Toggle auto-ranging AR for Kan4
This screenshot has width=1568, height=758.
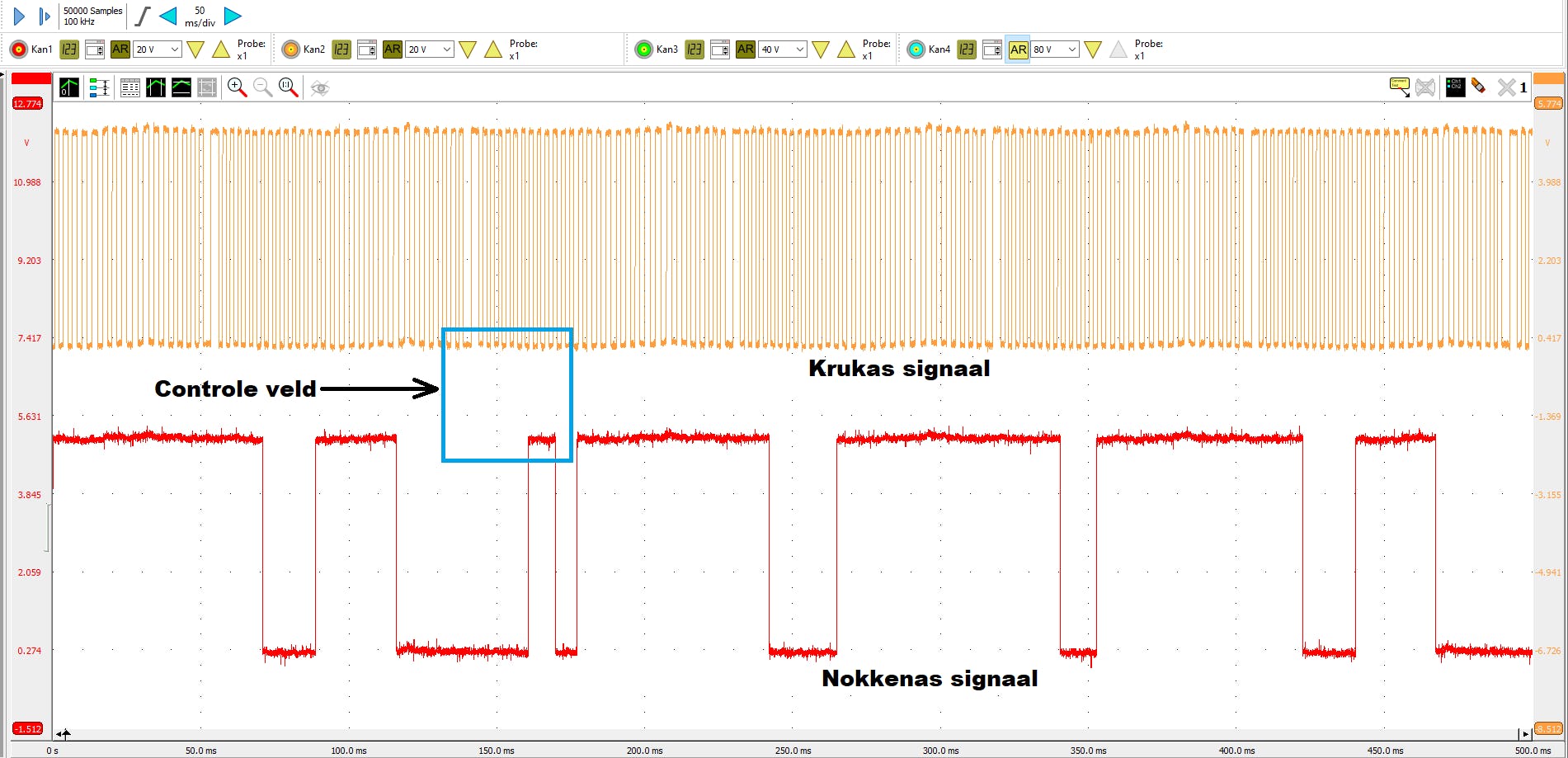coord(1018,49)
